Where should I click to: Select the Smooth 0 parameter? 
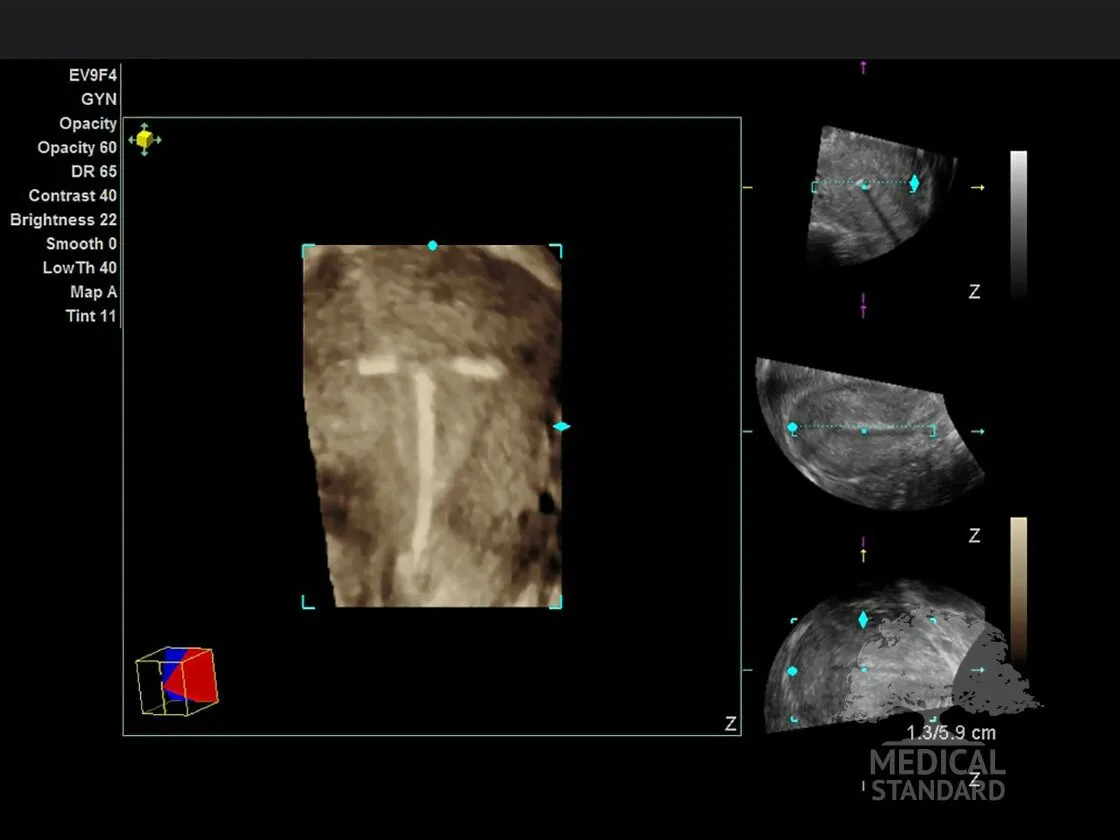81,244
